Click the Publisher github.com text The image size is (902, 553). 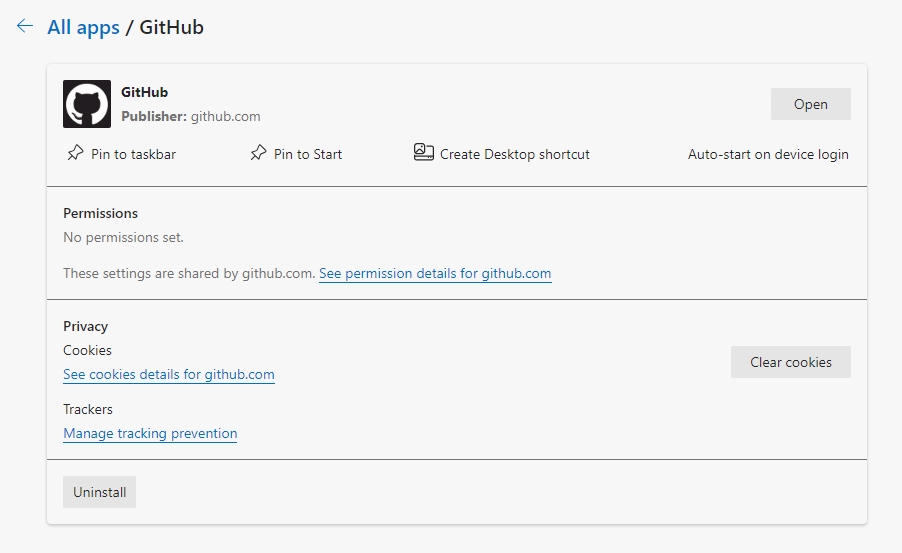(191, 116)
